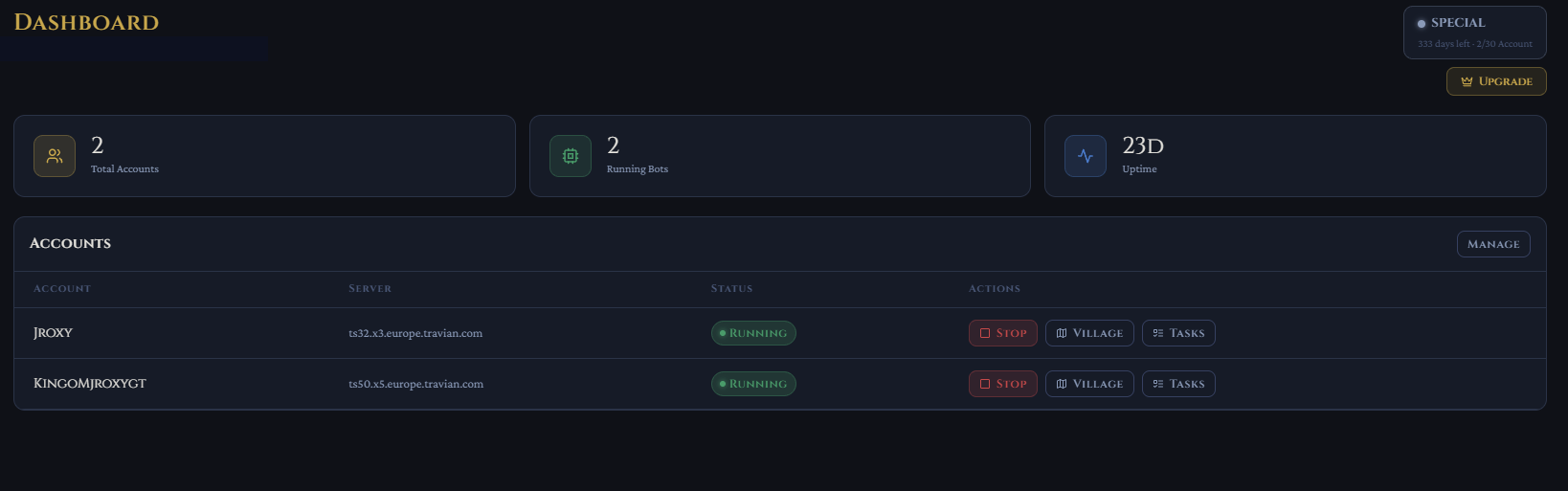Screen dimensions: 1568x491
Task: Open the Manage accounts button
Action: coord(1493,244)
